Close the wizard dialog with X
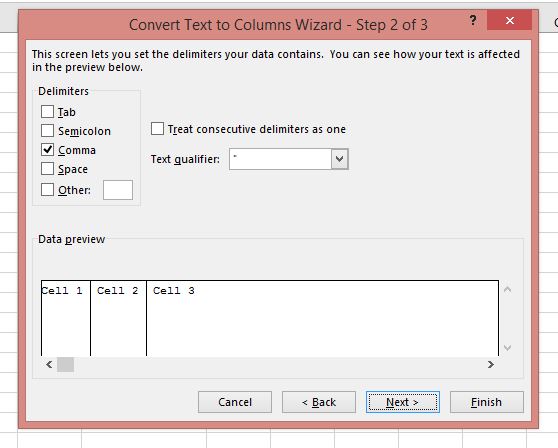Screen dimensions: 558x448 point(510,21)
